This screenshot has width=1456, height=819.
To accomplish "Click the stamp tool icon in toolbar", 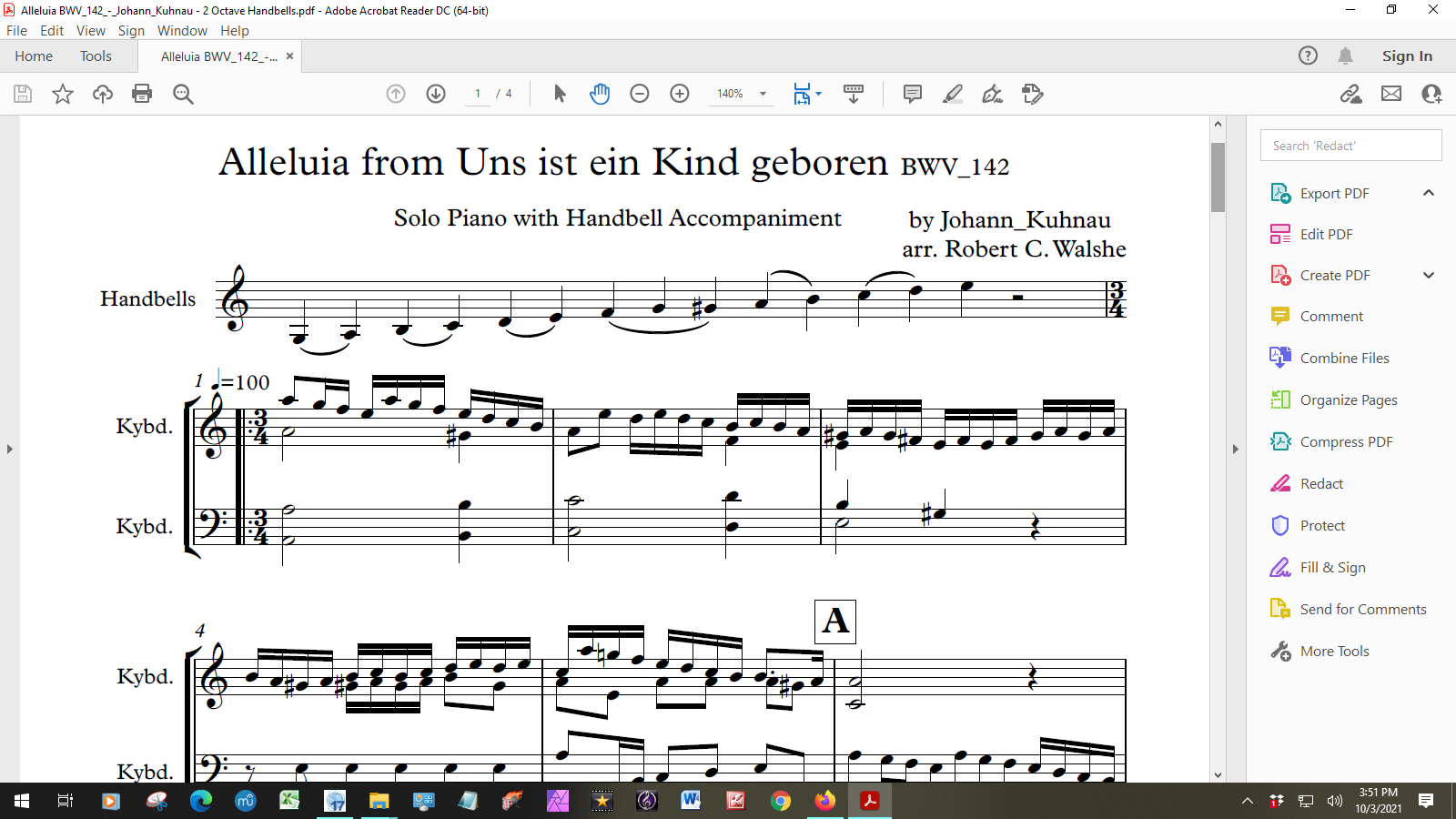I will coord(1033,94).
